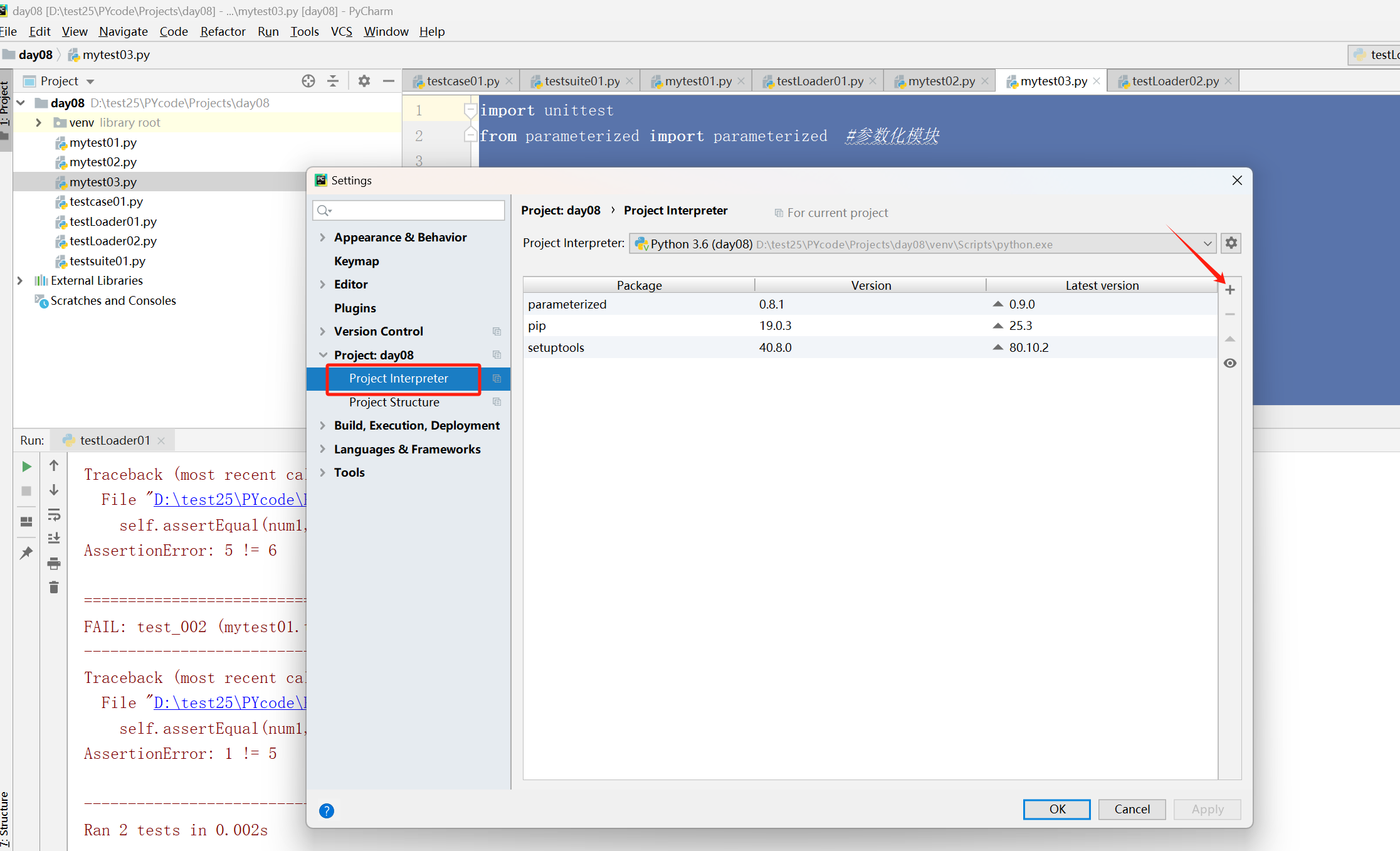1400x851 pixels.
Task: Click the Cancel button
Action: tap(1132, 809)
